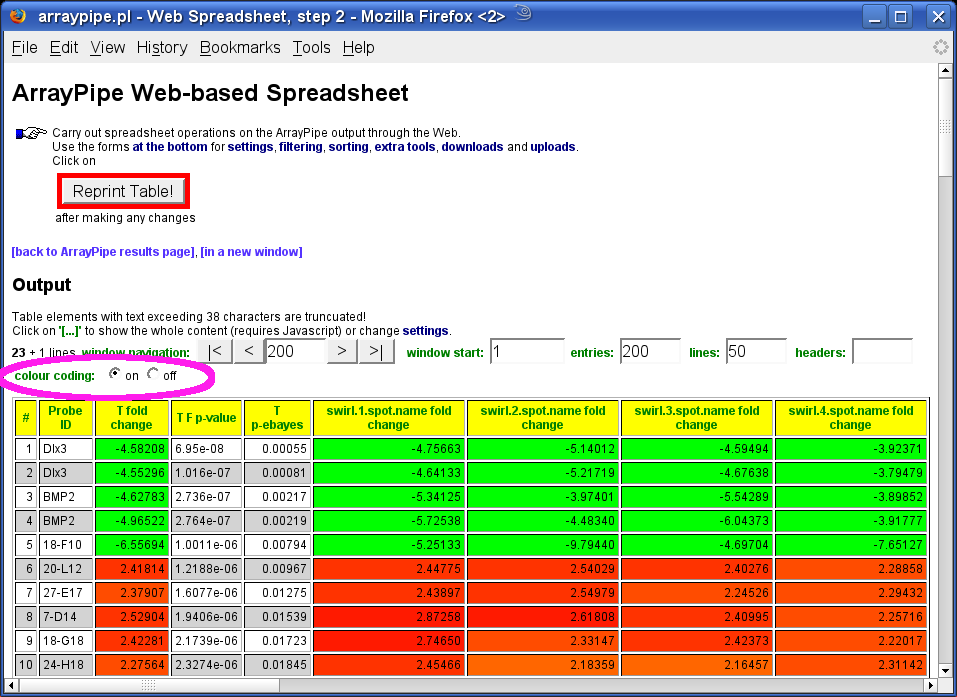Open the Tools menu
Image resolution: width=957 pixels, height=697 pixels.
tap(311, 48)
